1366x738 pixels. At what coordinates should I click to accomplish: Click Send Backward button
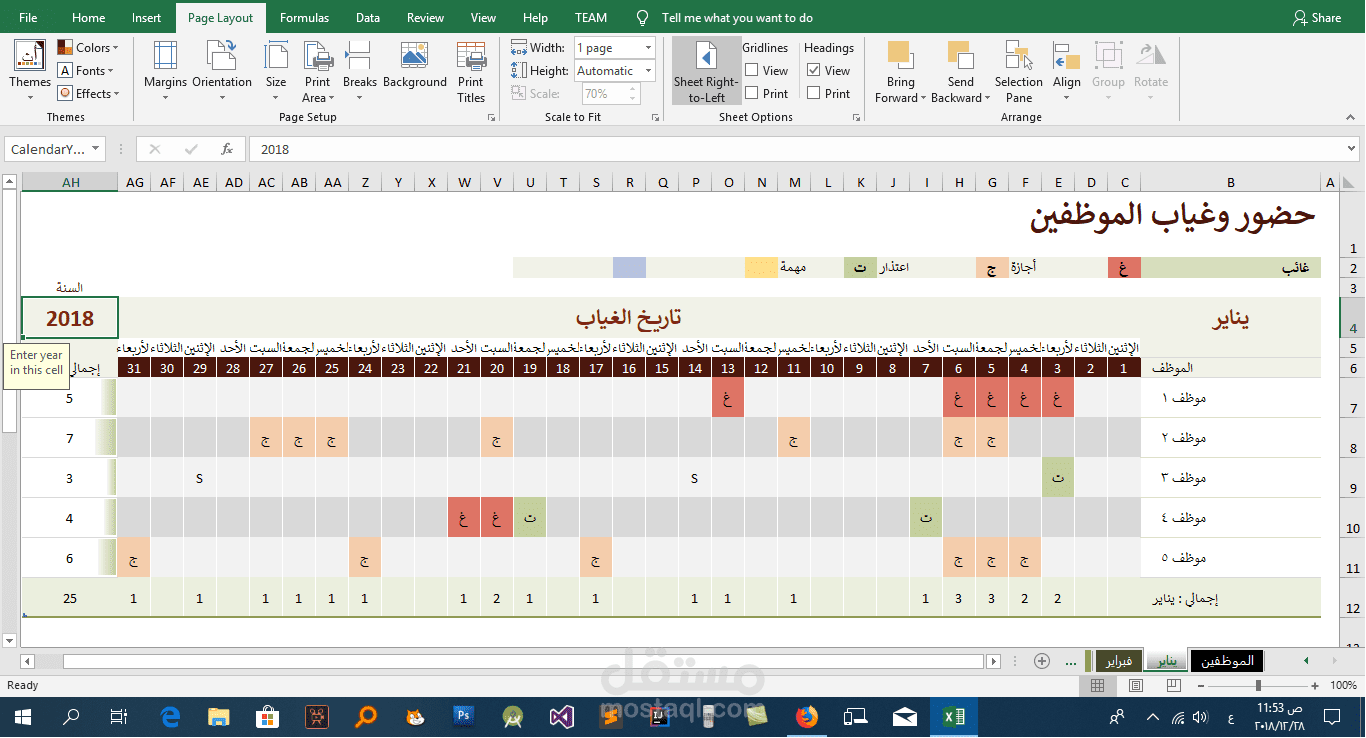coord(960,71)
